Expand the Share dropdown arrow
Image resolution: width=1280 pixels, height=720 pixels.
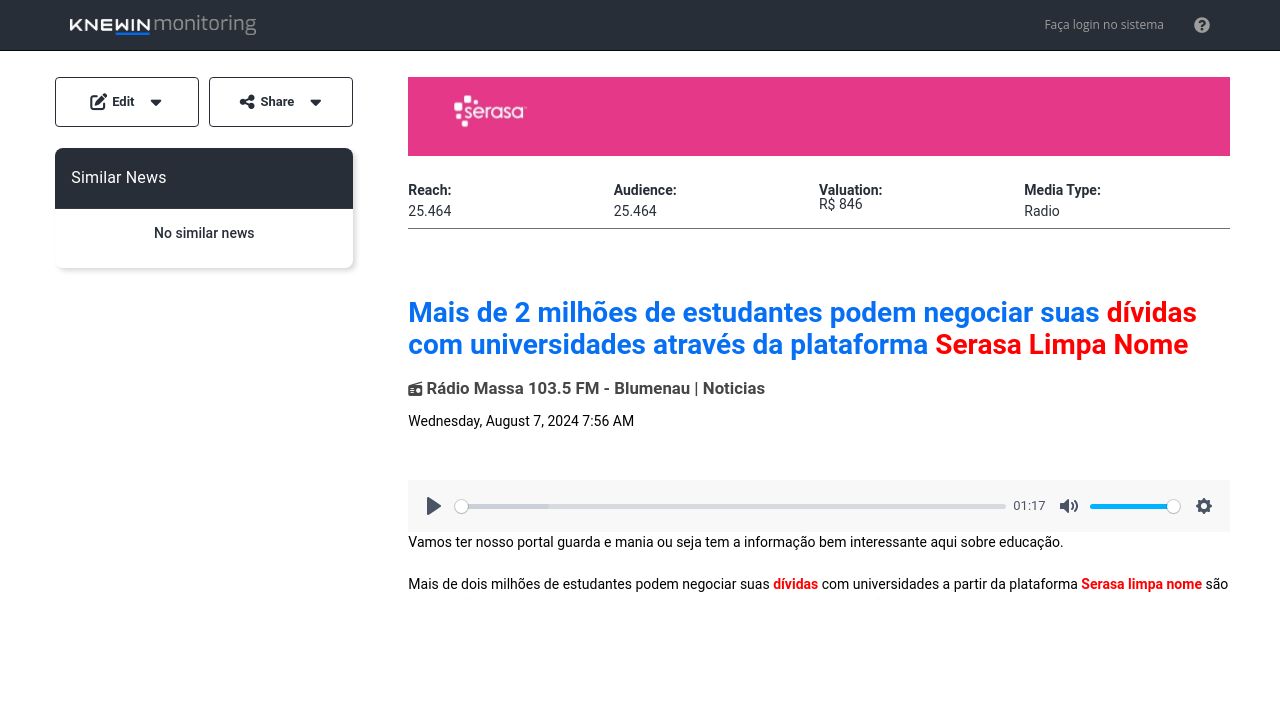[x=316, y=102]
